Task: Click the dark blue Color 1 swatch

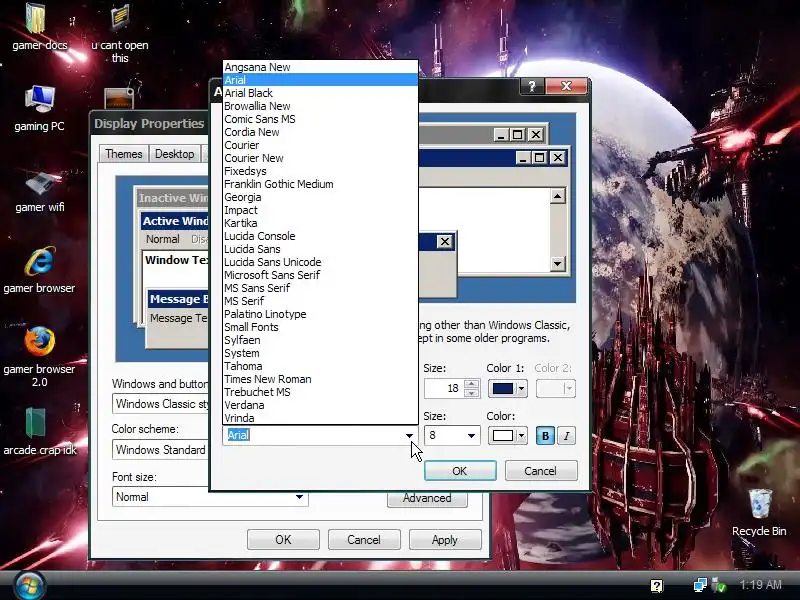Action: click(x=503, y=389)
